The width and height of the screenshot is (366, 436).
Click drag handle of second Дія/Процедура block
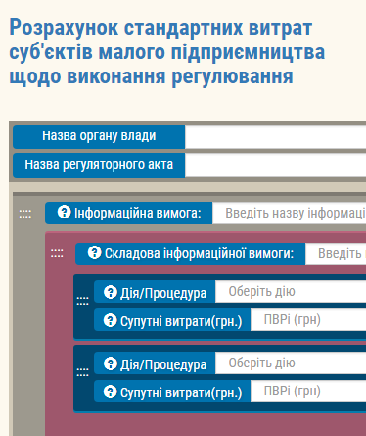point(82,372)
